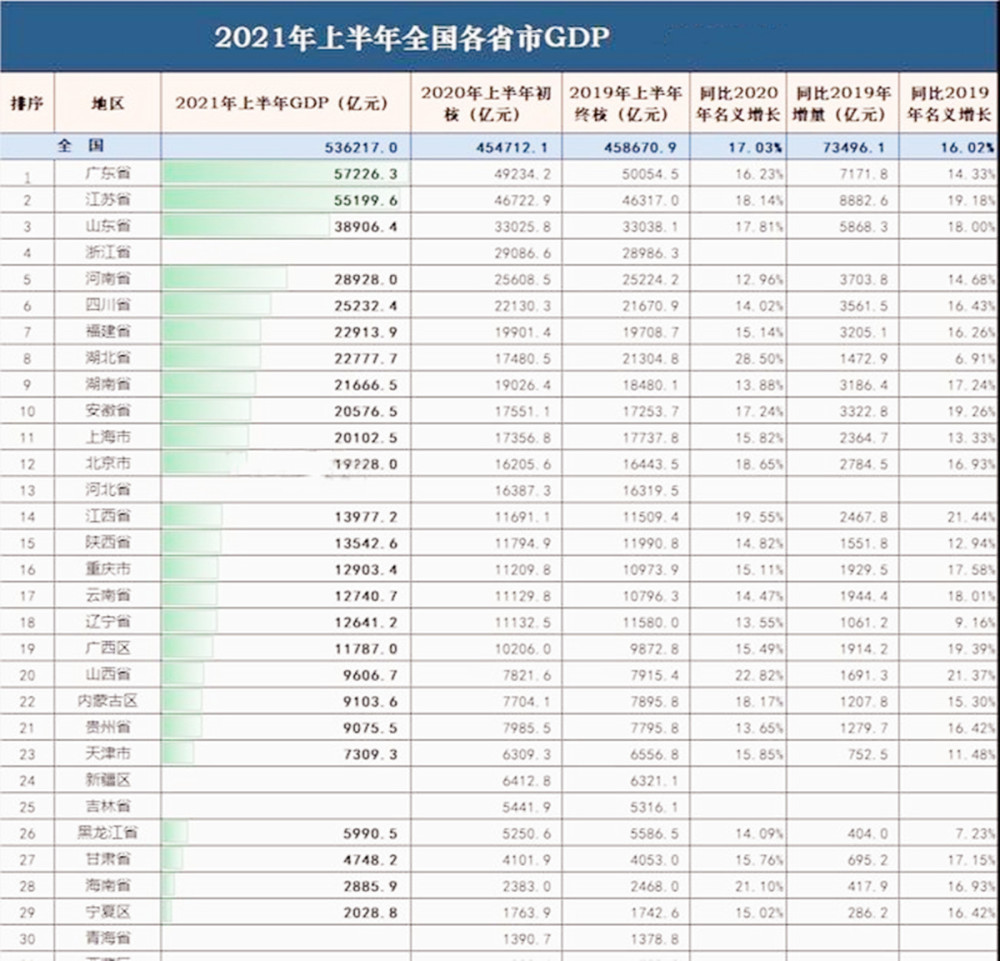Image resolution: width=1000 pixels, height=961 pixels.
Task: Click the '2019年上半年终核（亿元）' header
Action: 626,103
